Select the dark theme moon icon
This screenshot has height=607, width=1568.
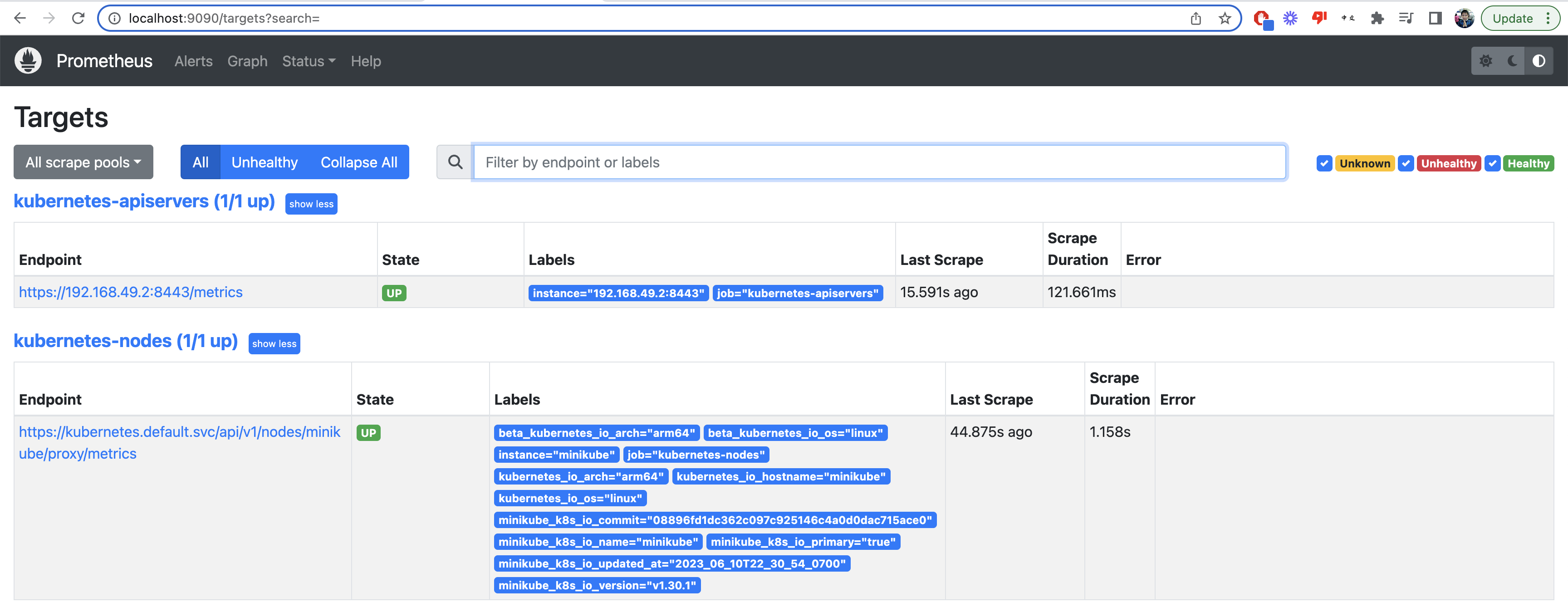click(1513, 60)
